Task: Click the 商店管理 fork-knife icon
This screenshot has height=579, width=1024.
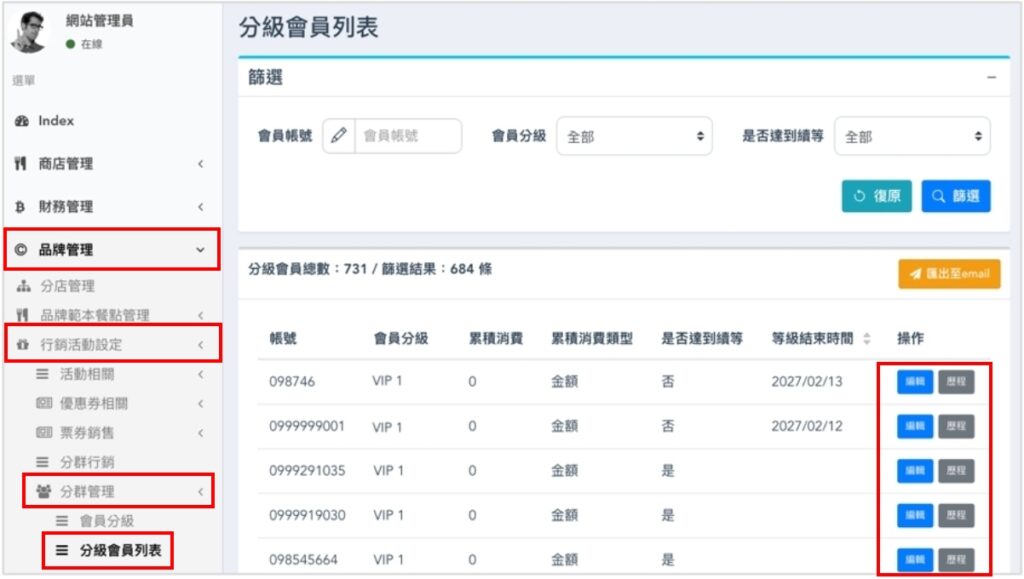Action: point(20,164)
